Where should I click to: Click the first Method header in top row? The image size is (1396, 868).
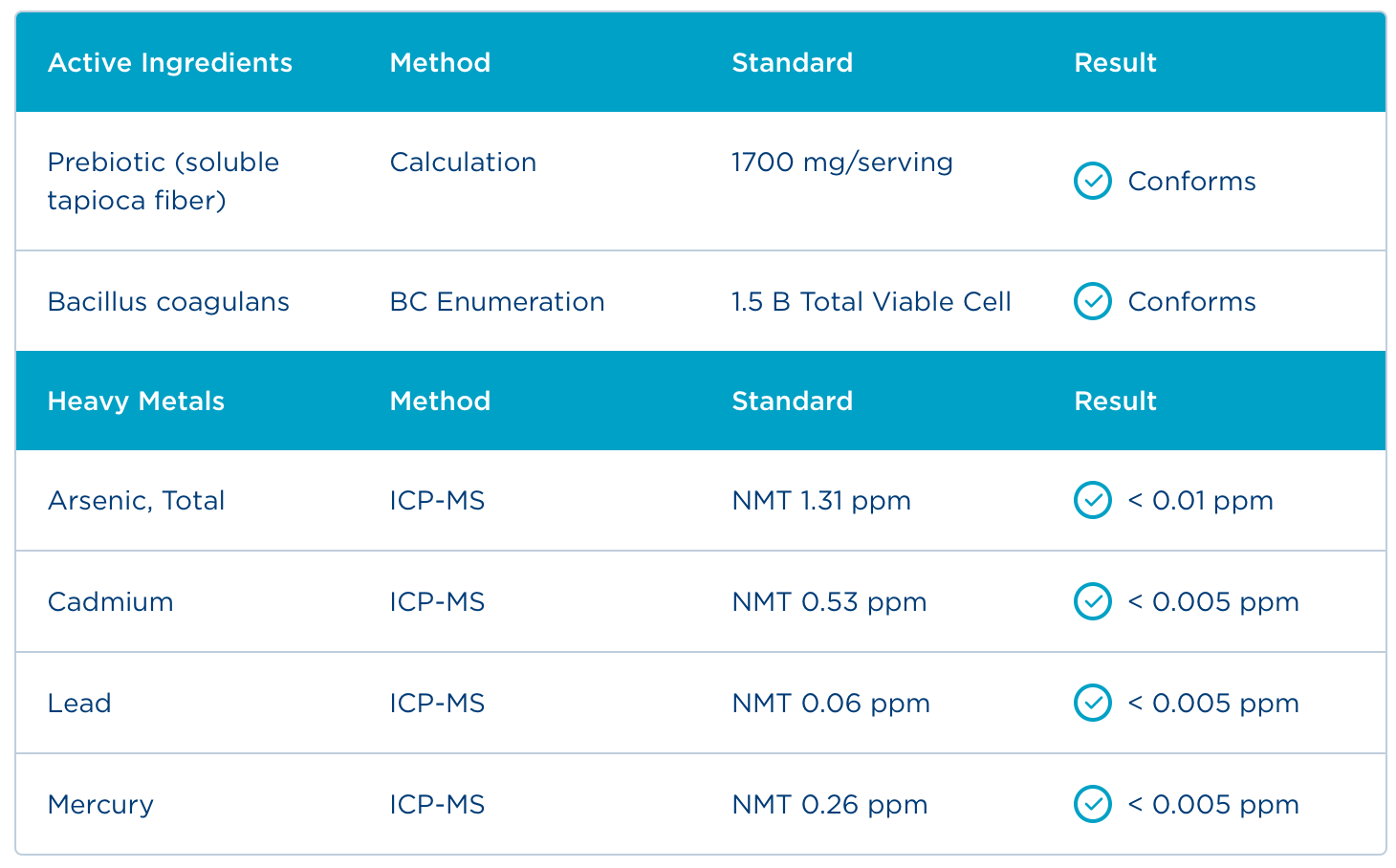pyautogui.click(x=440, y=63)
